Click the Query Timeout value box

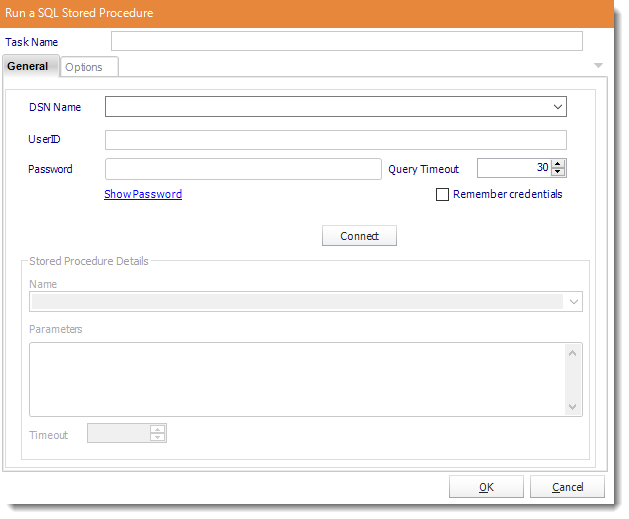click(514, 168)
